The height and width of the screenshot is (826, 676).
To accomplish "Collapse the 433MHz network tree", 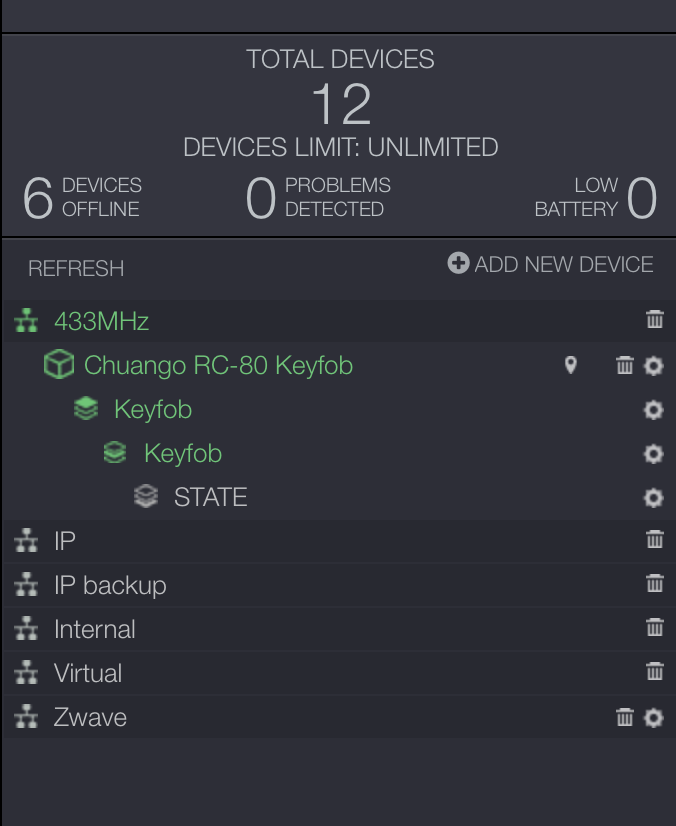I will pyautogui.click(x=26, y=321).
